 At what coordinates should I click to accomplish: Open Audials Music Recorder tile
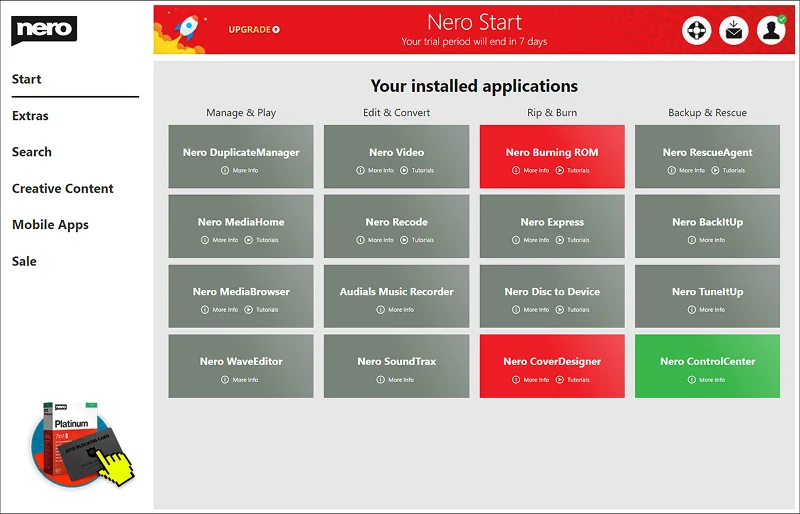point(396,296)
